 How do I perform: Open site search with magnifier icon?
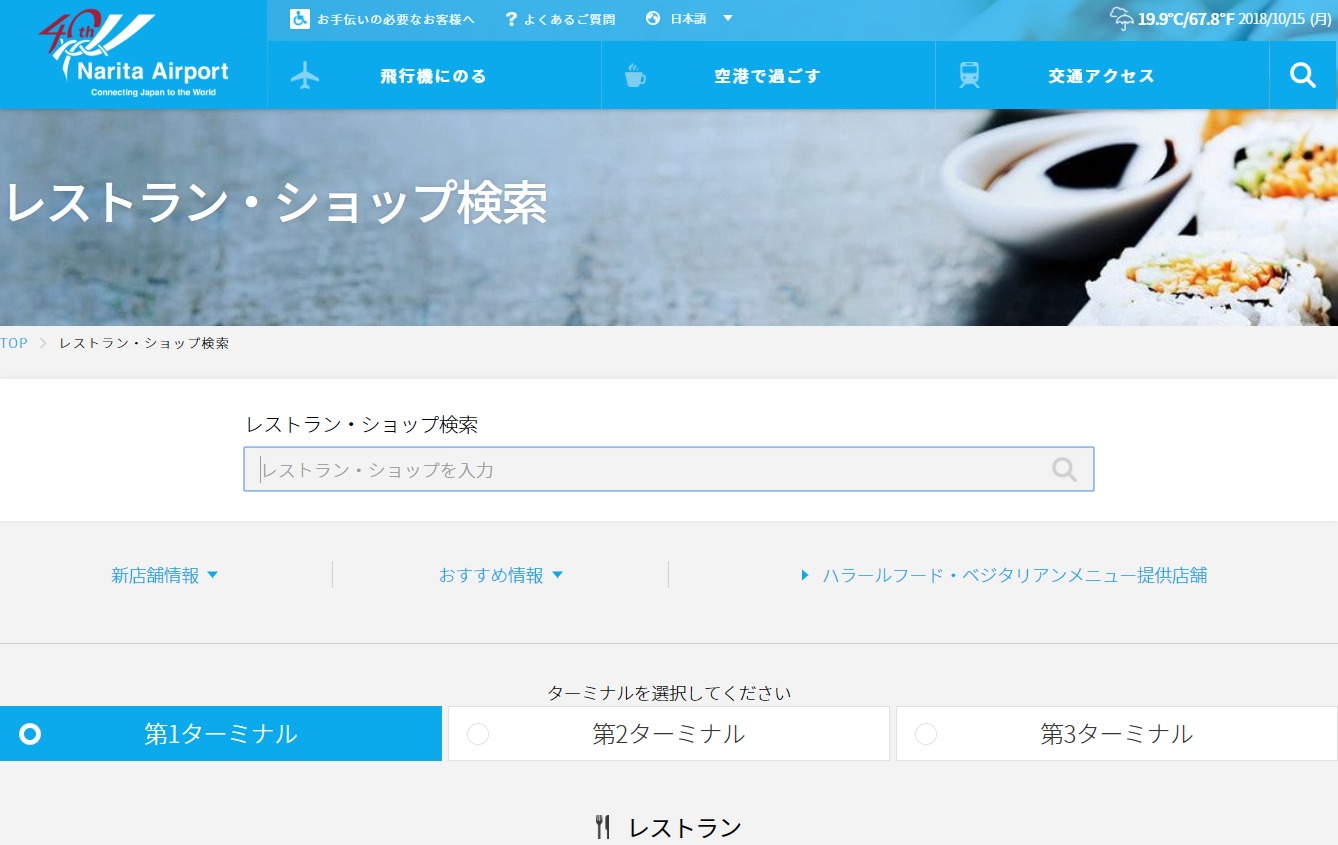(1302, 76)
